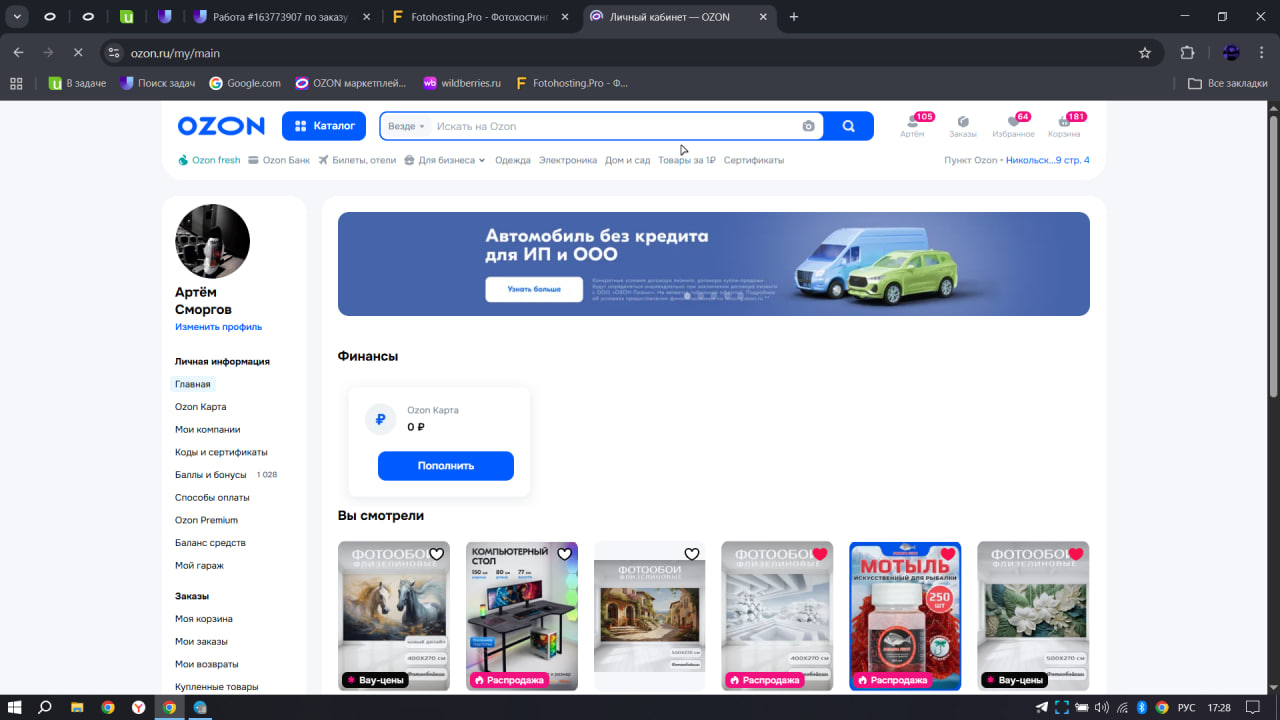Open the Электроника category

[x=568, y=160]
